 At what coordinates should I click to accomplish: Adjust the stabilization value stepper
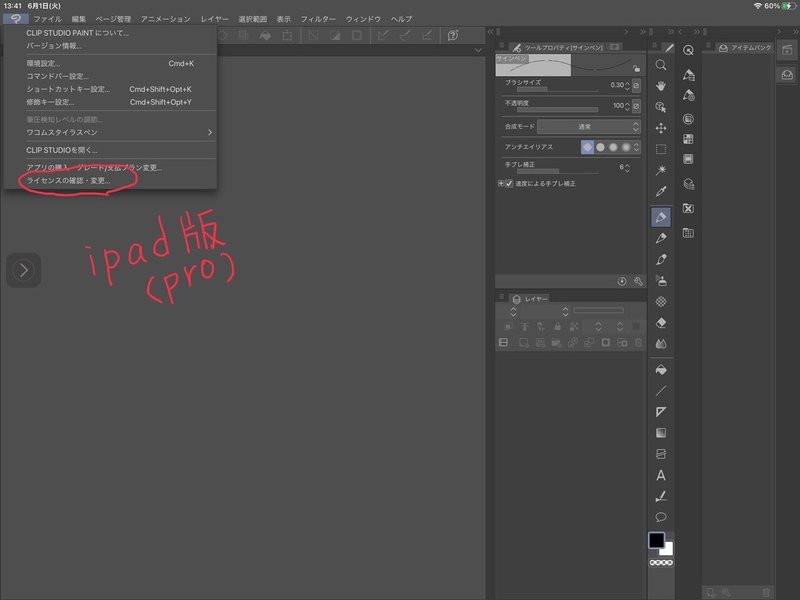point(627,167)
